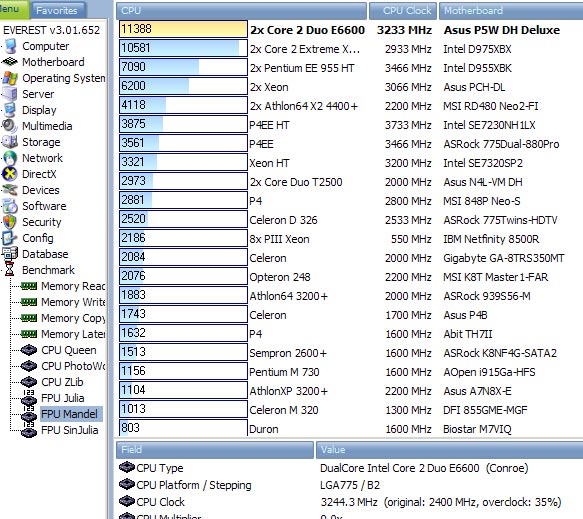
Task: Click the Motherboard chip icon
Action: tap(10, 62)
